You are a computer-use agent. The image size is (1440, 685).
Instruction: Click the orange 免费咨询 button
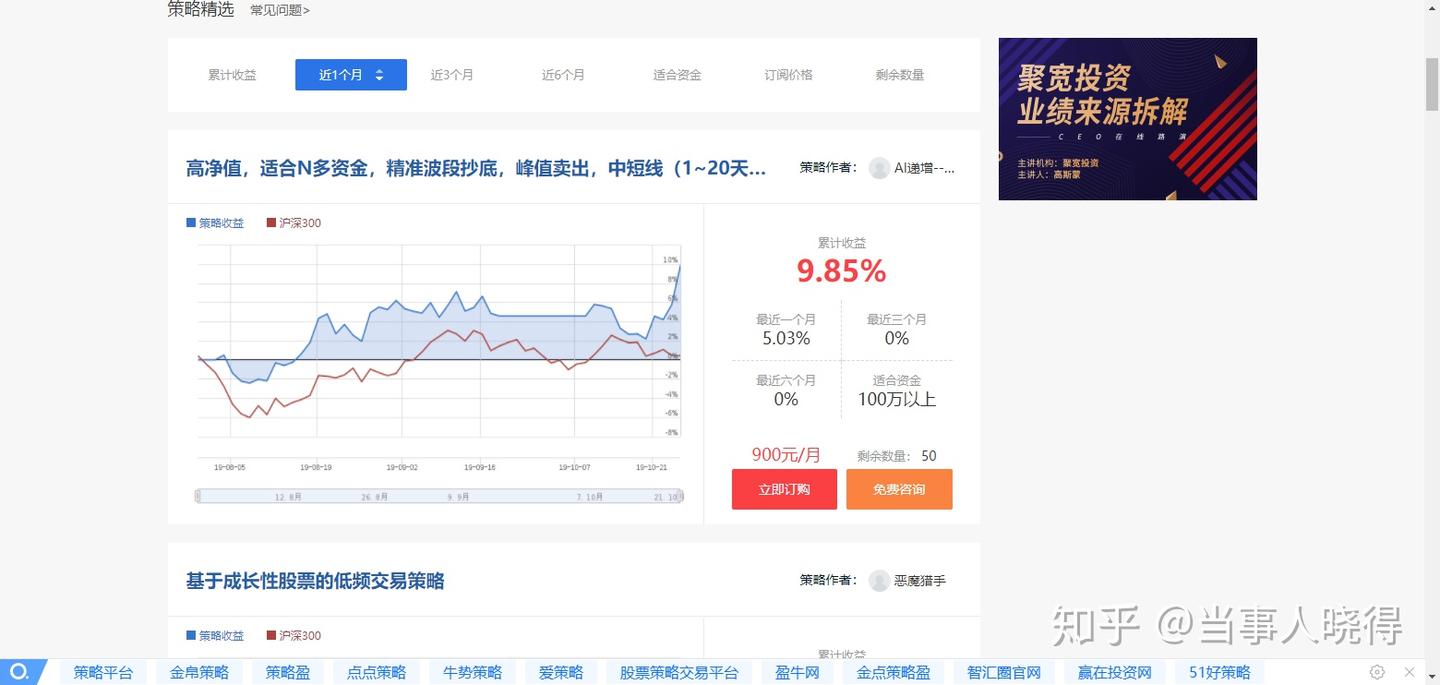pyautogui.click(x=899, y=489)
